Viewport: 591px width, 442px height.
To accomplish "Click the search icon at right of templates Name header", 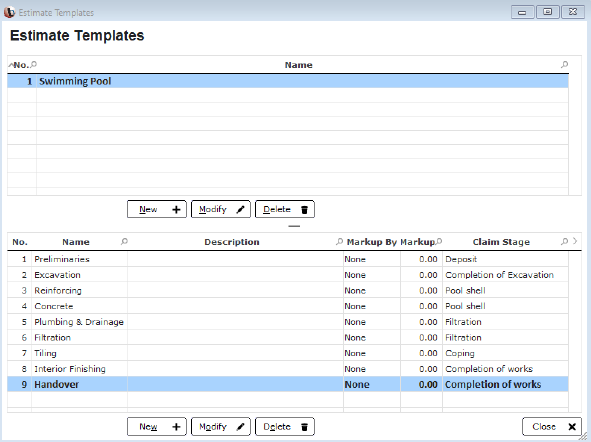I will pos(564,64).
